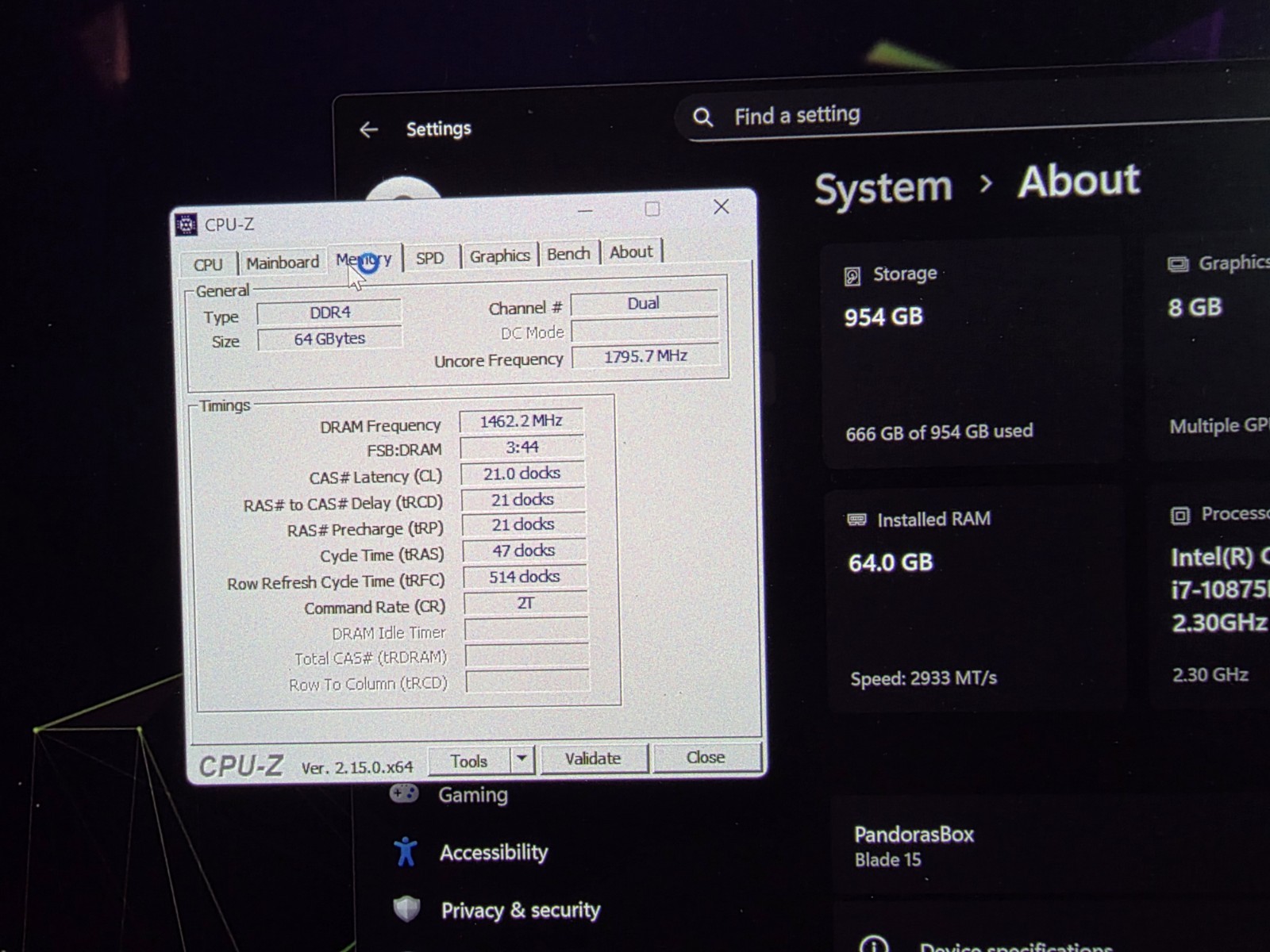Click the empty DC Mode field
This screenshot has height=952, width=1270.
[645, 330]
